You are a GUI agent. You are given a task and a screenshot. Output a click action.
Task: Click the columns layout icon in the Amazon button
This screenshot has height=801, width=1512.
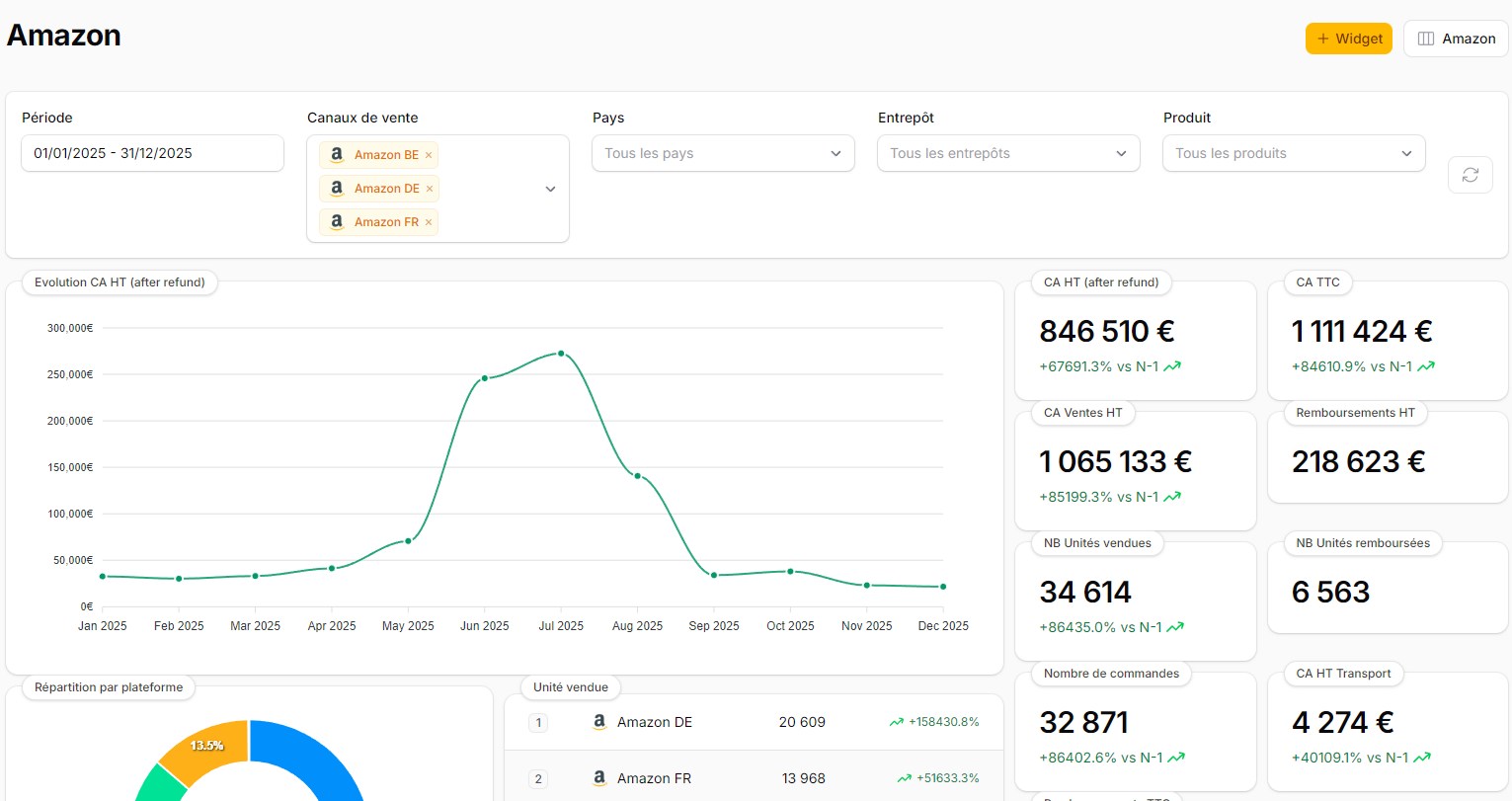point(1425,38)
